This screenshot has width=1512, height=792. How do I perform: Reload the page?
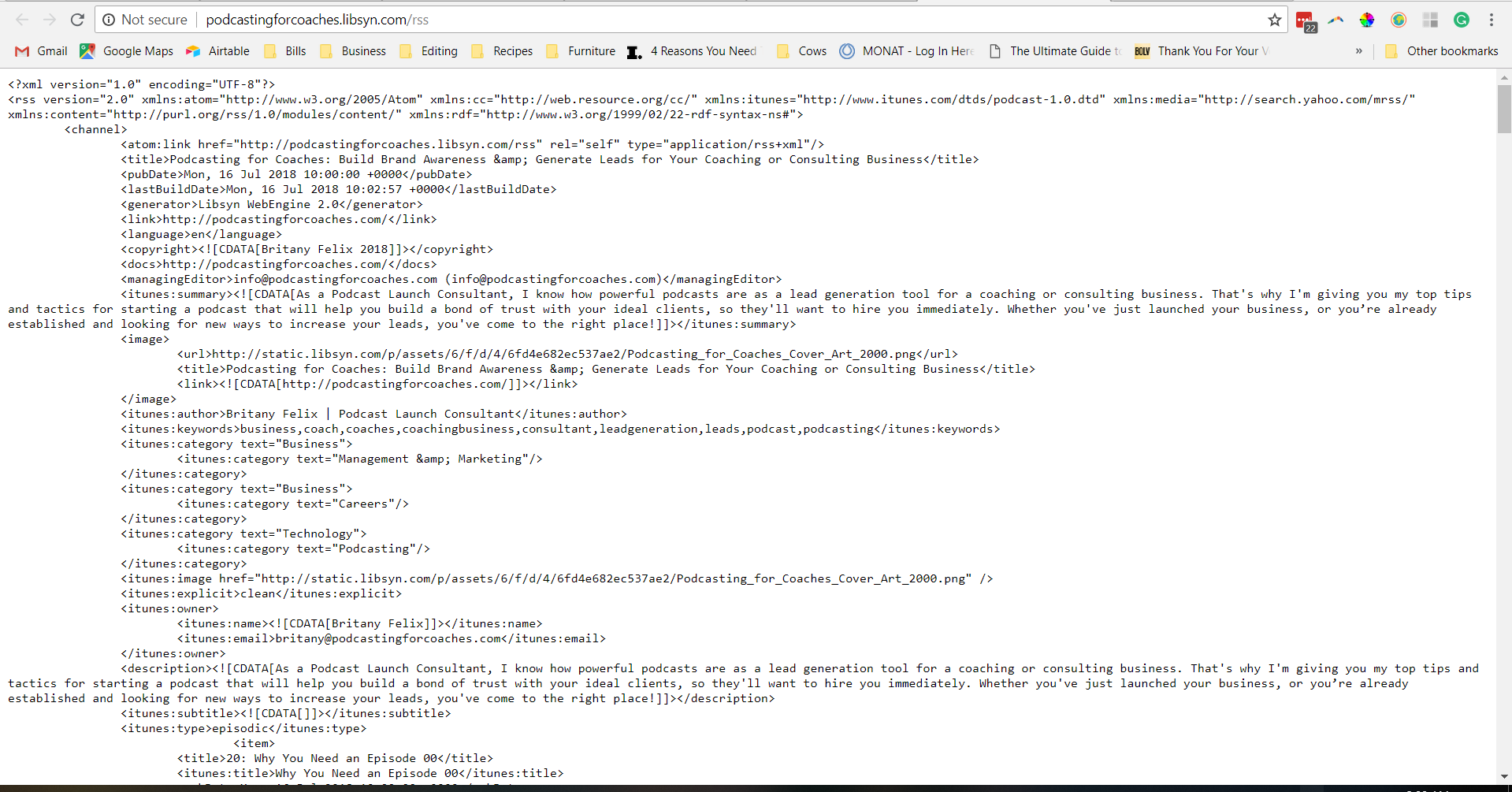click(x=77, y=20)
